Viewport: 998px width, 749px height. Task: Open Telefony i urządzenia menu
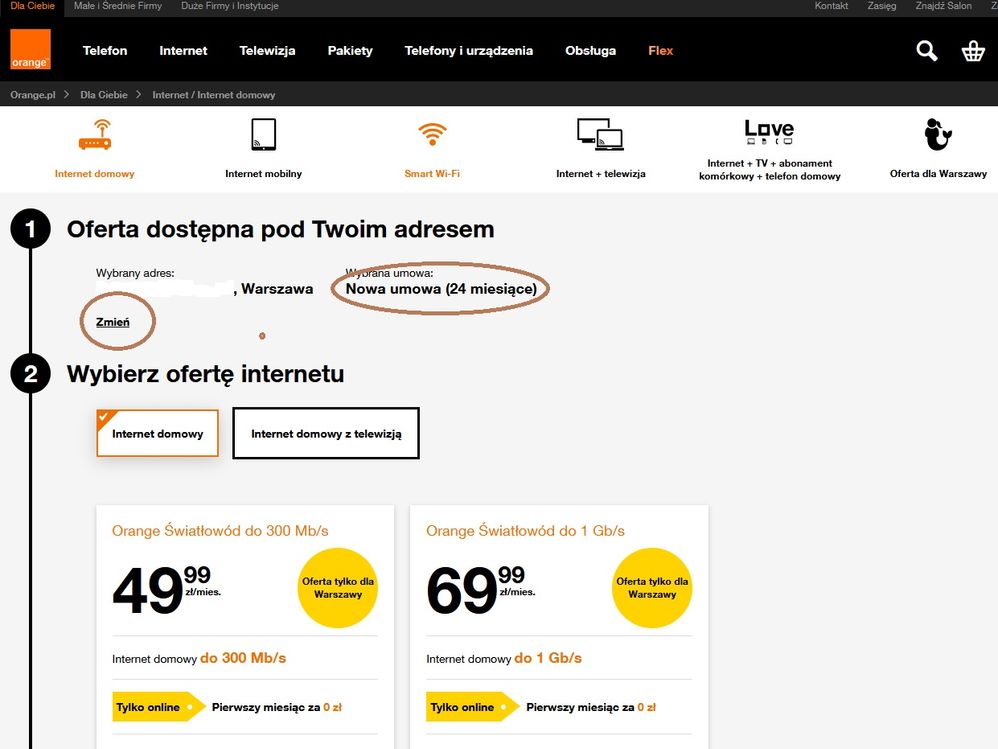tap(468, 51)
